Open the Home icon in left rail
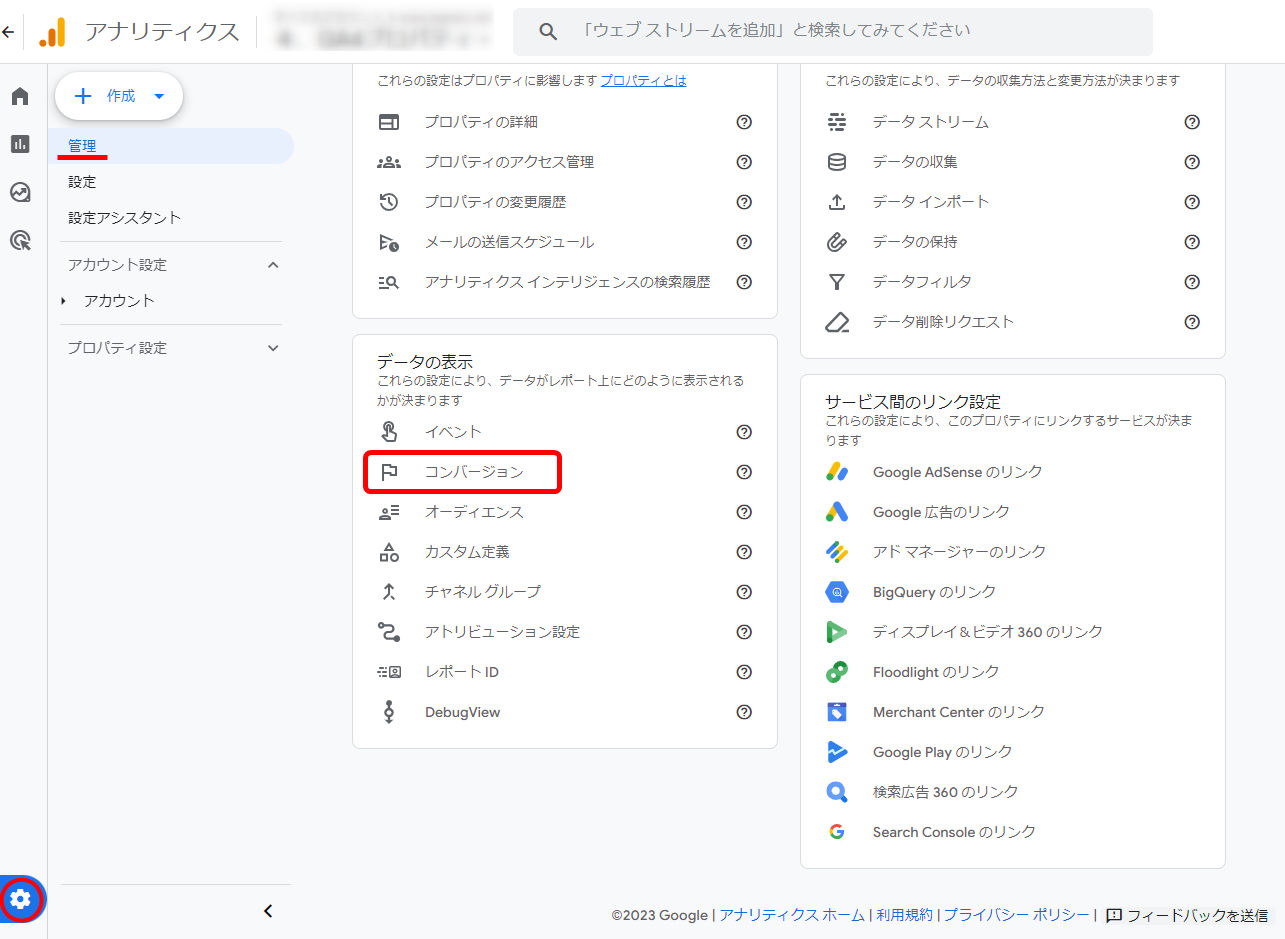This screenshot has height=939, width=1285. tap(20, 96)
